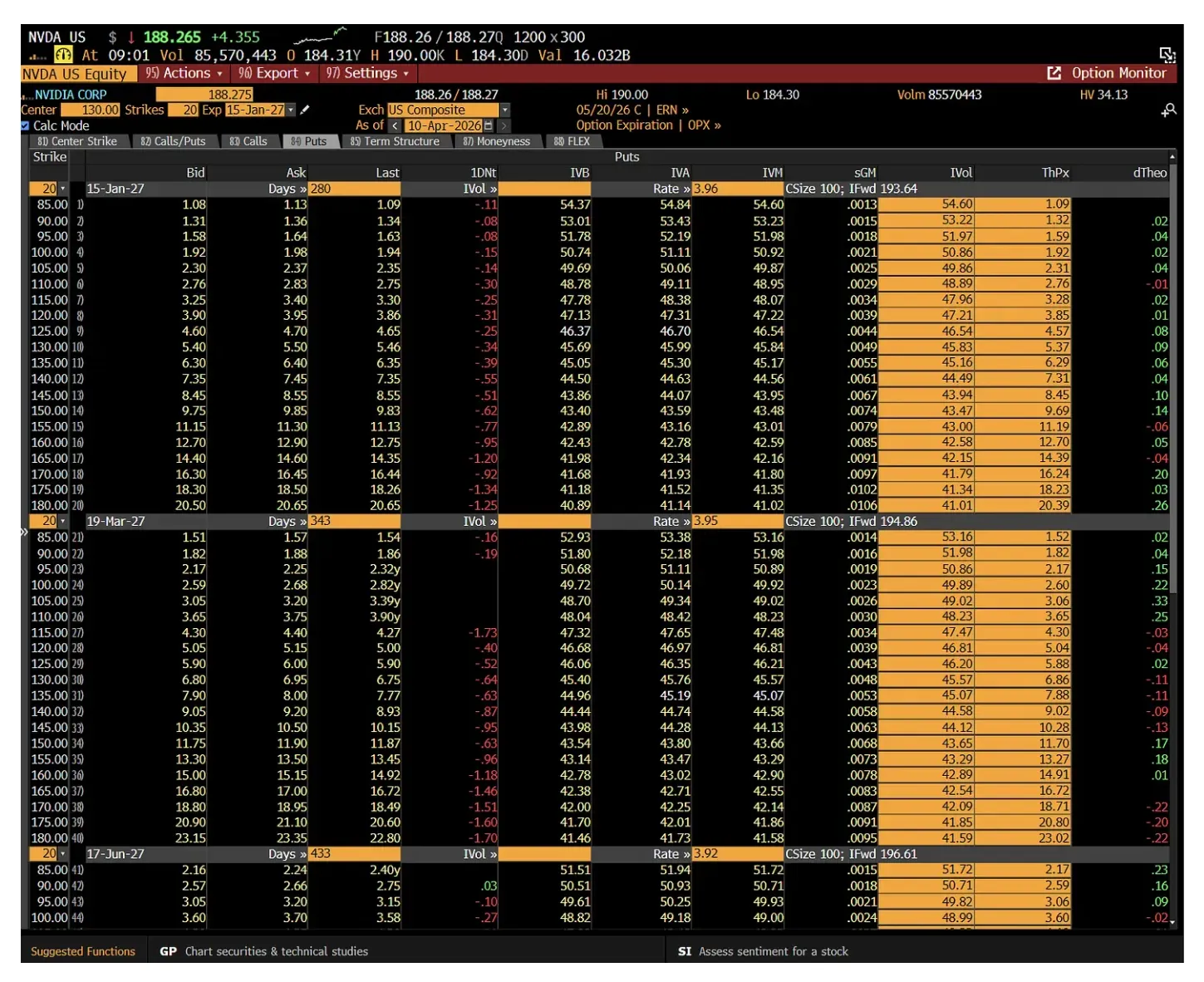This screenshot has width=1204, height=982.
Task: Open the Exch US Composite exchange dropdown
Action: click(x=504, y=110)
